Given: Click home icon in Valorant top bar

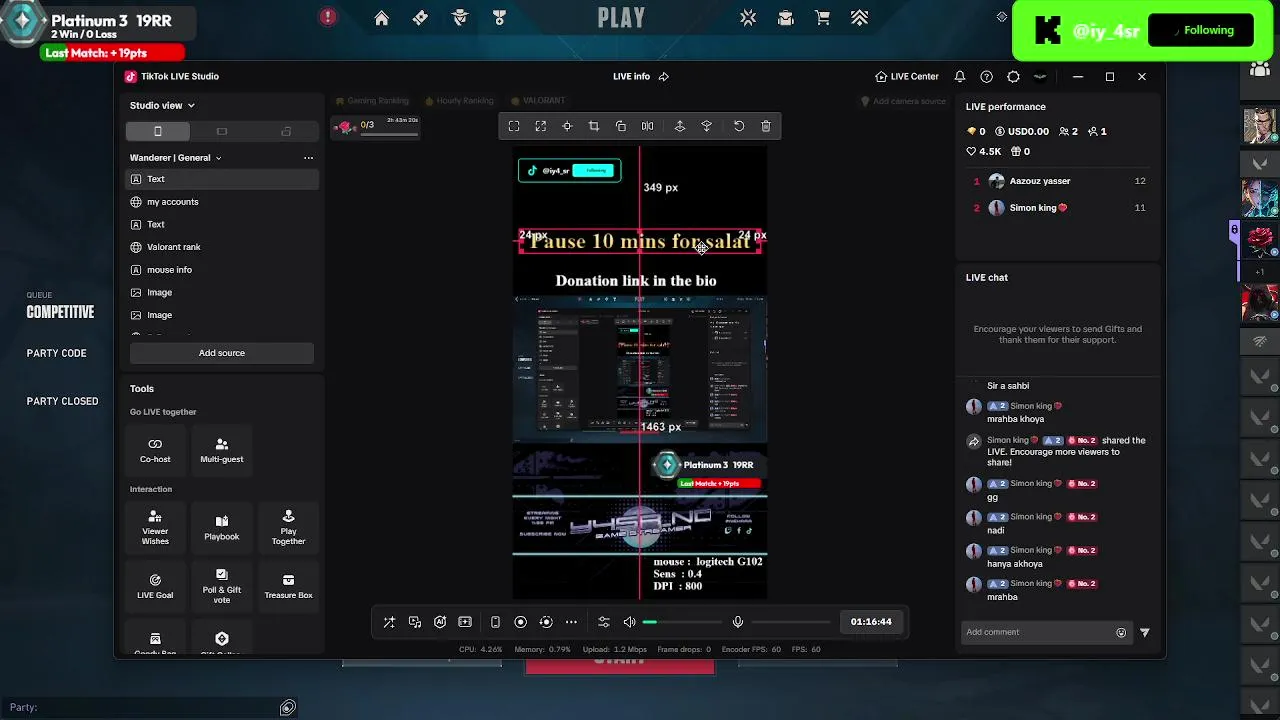Looking at the screenshot, I should pos(381,18).
